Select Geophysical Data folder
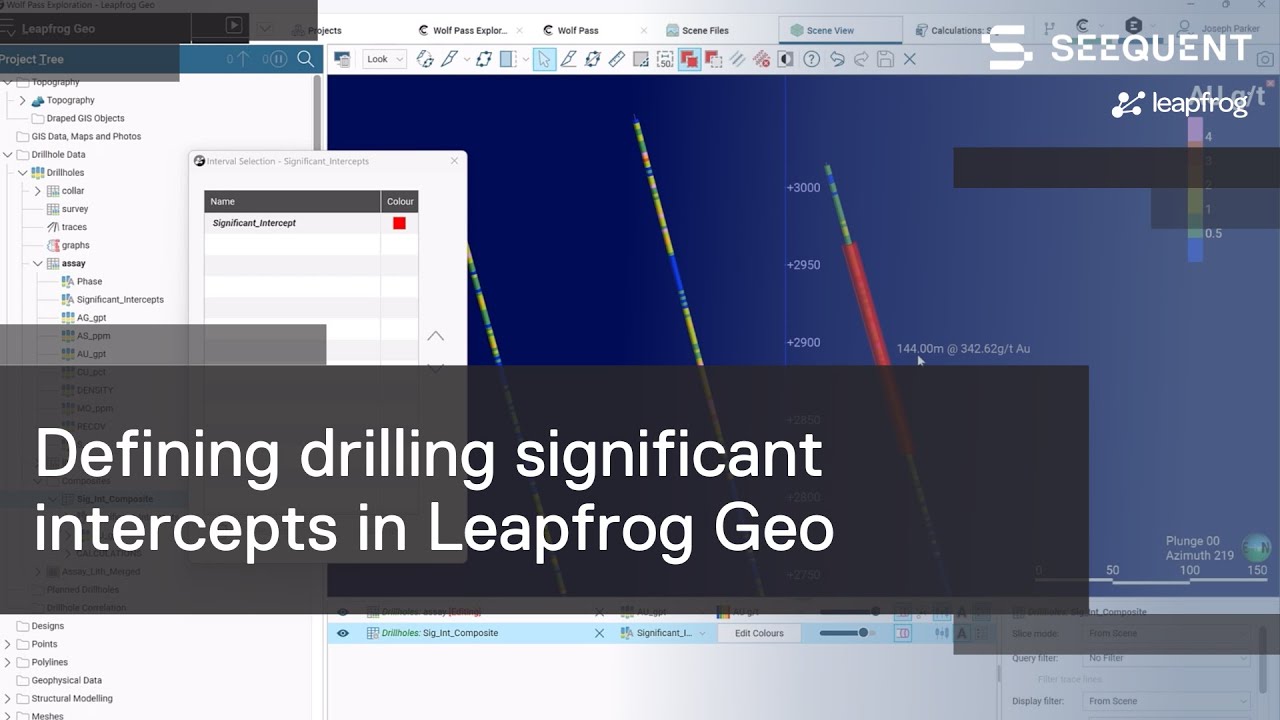 coord(66,681)
